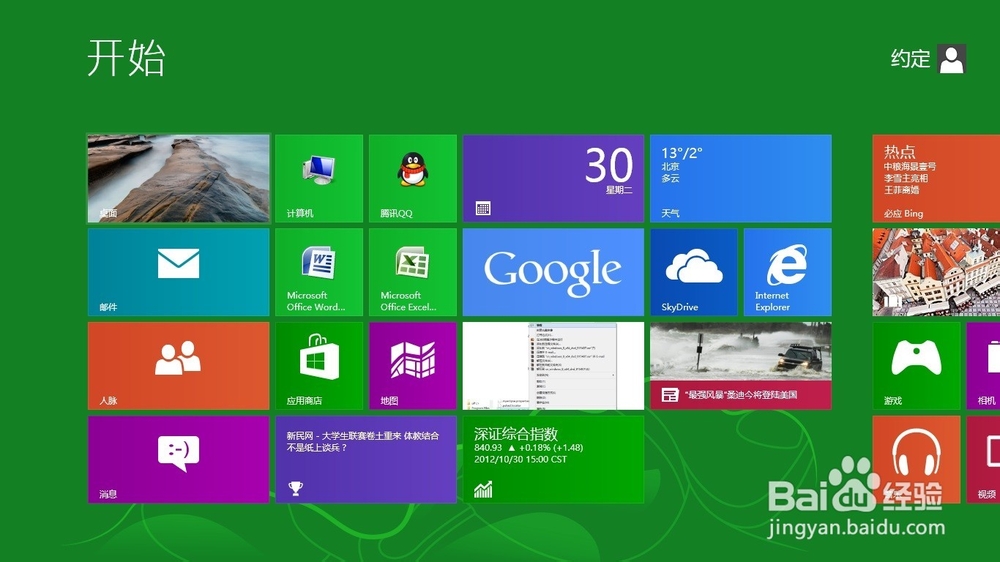Open the SkyDrive cloud tile
1000x562 pixels.
tap(694, 272)
